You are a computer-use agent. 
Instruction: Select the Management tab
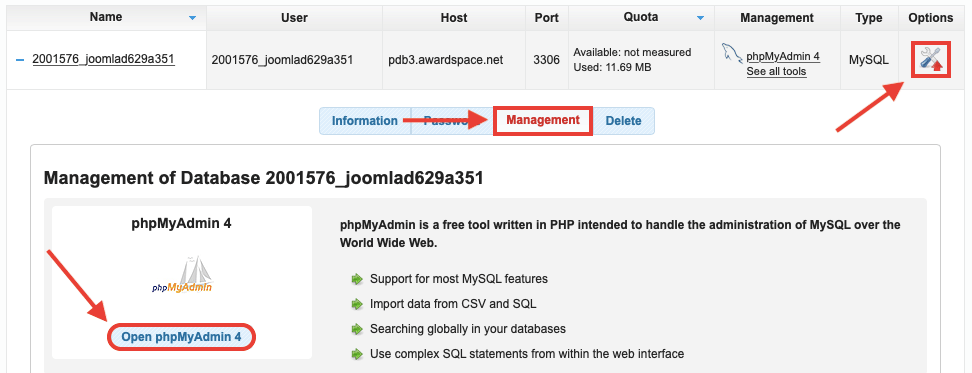543,120
